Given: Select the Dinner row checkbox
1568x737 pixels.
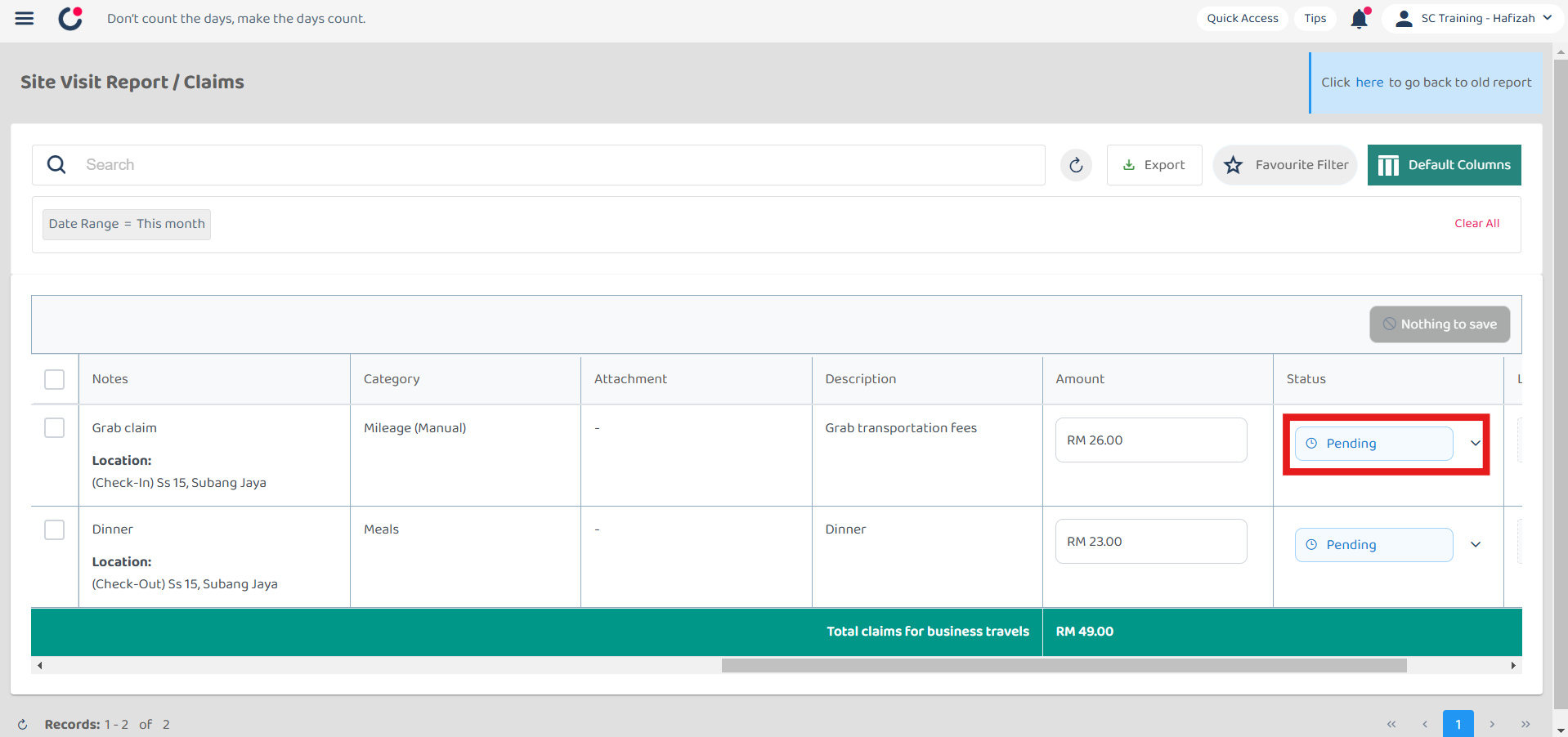Looking at the screenshot, I should coord(54,529).
